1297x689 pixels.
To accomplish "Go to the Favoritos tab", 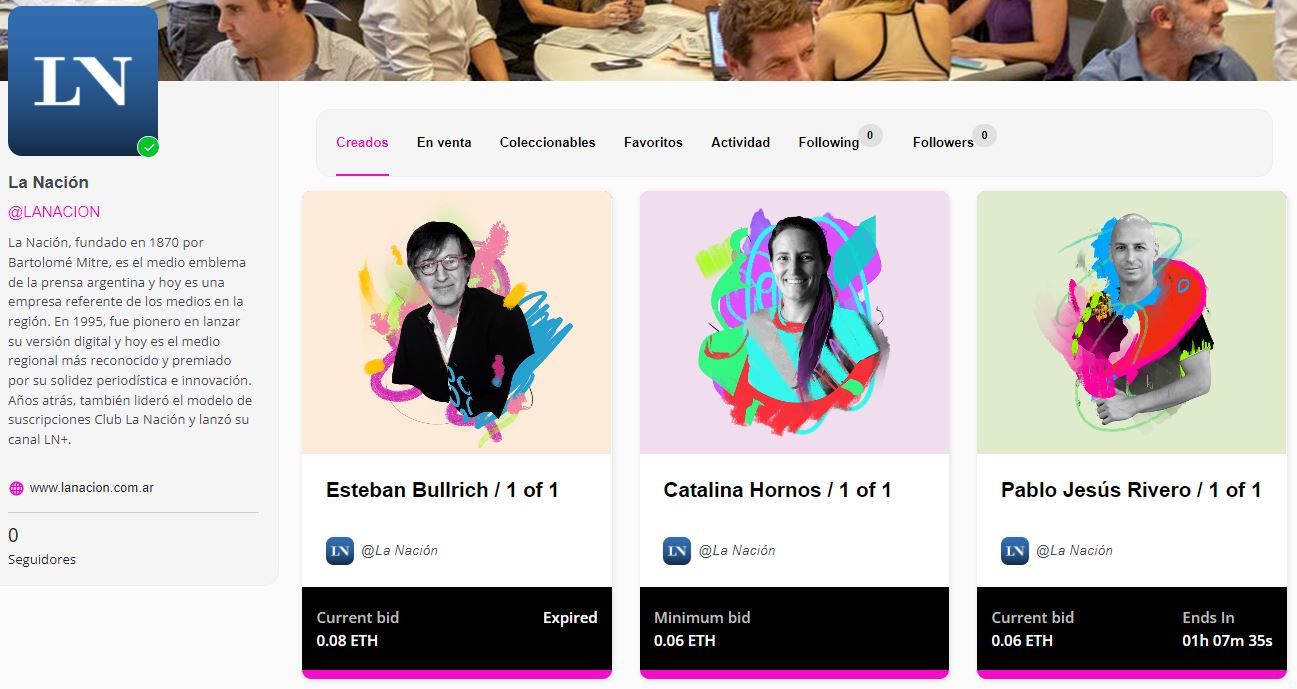I will pos(653,142).
